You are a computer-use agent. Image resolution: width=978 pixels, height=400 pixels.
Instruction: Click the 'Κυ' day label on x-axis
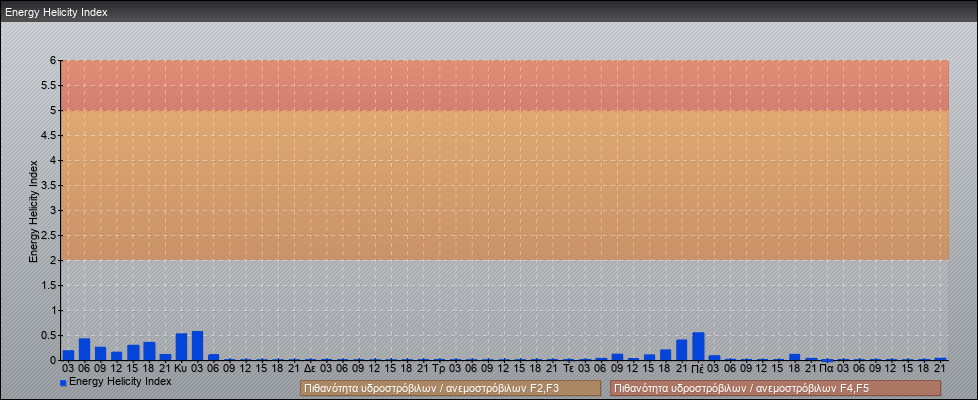pyautogui.click(x=181, y=369)
